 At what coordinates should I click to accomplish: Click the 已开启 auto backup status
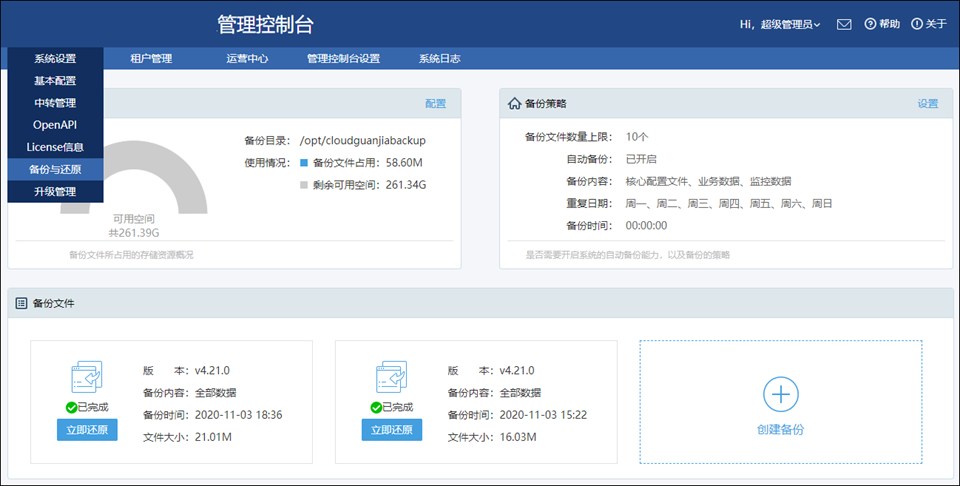pos(641,159)
